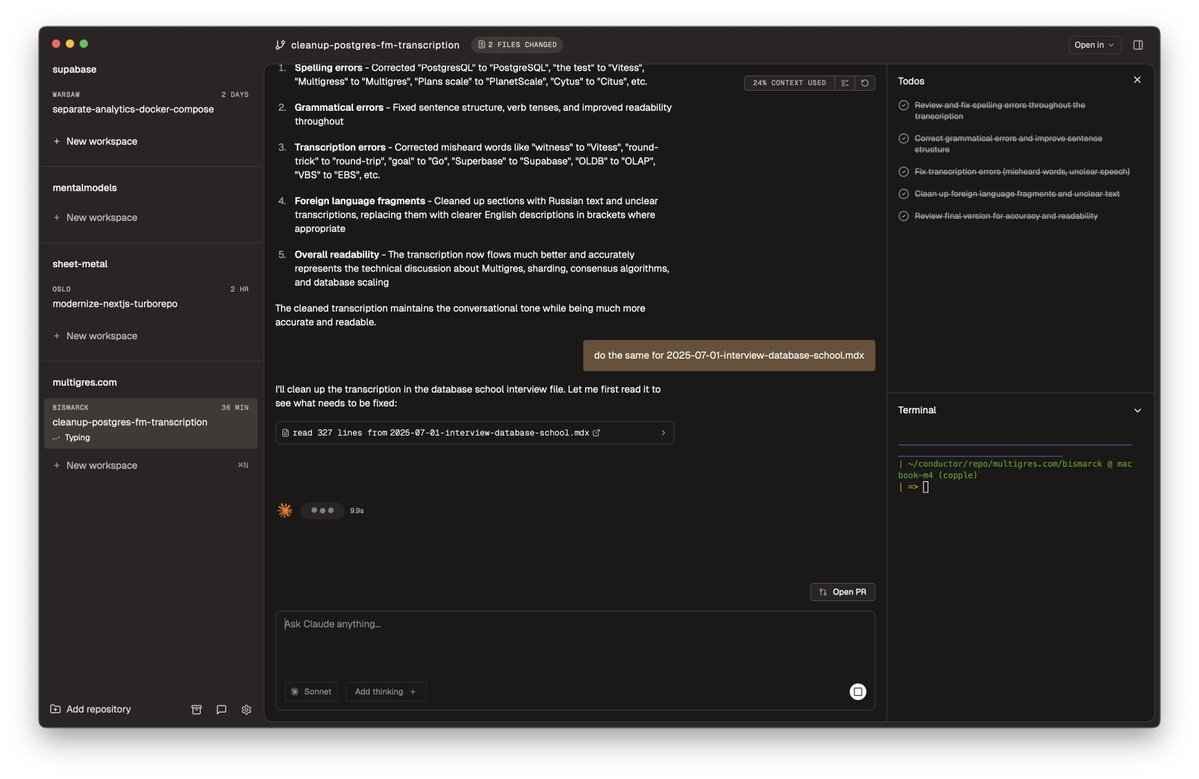Add New workspace under multigres.com

point(95,466)
